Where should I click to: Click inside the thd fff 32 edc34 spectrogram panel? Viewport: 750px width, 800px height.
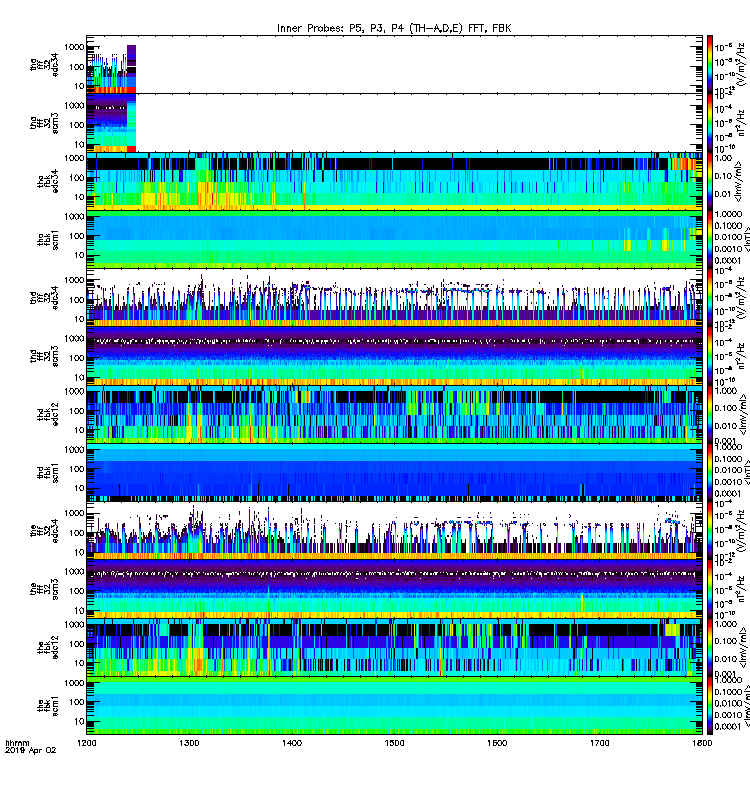tap(394, 298)
